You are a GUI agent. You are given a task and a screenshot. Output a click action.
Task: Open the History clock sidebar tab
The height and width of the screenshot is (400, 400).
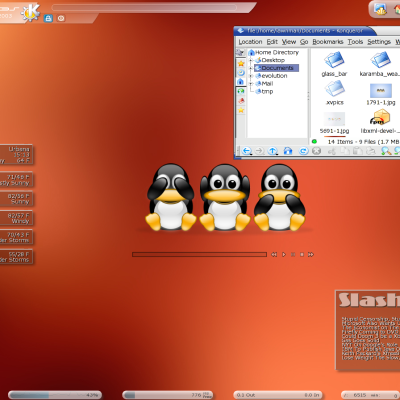[x=241, y=72]
